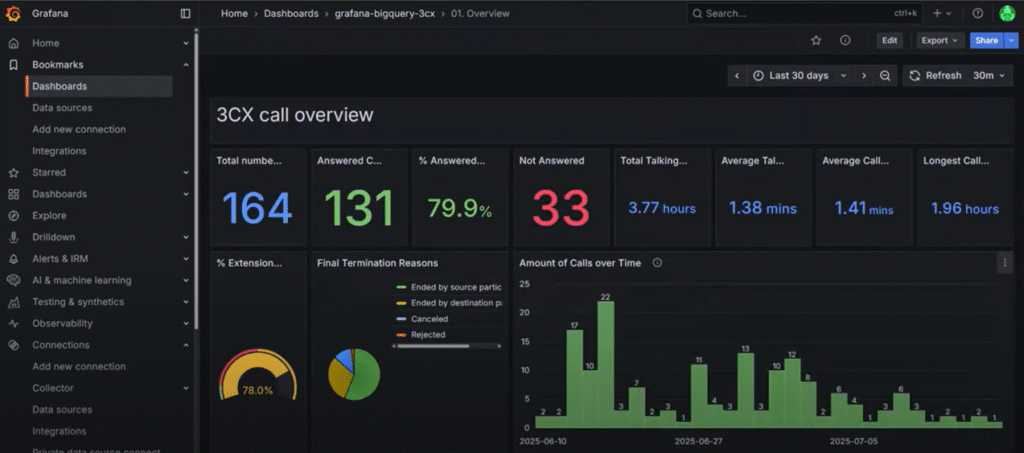Viewport: 1024px width, 453px height.
Task: Open Add new connection under Connections
Action: (x=79, y=366)
